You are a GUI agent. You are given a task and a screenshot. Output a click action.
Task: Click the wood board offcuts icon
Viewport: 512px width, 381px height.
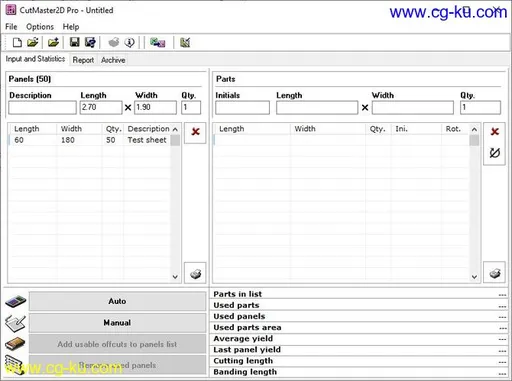(15, 344)
